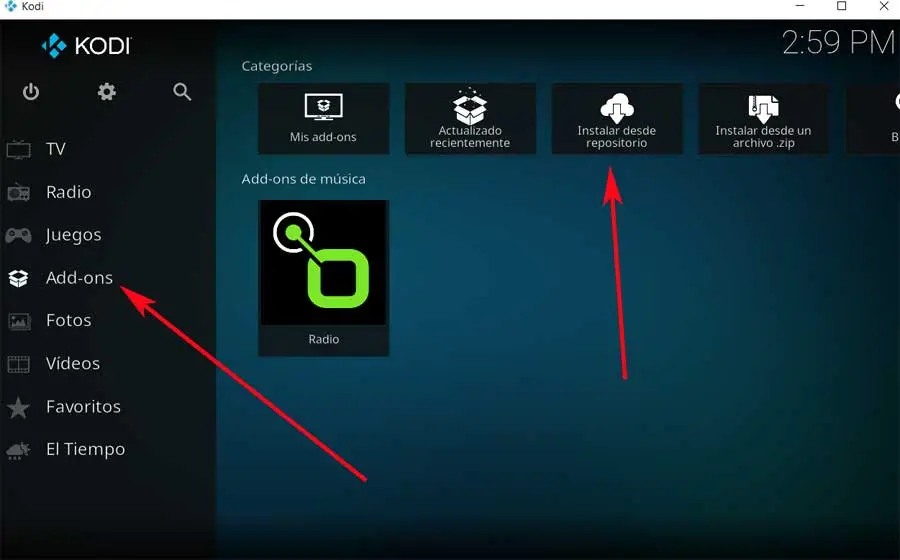Open El Tiempo weather section
The width and height of the screenshot is (900, 560).
(x=86, y=449)
